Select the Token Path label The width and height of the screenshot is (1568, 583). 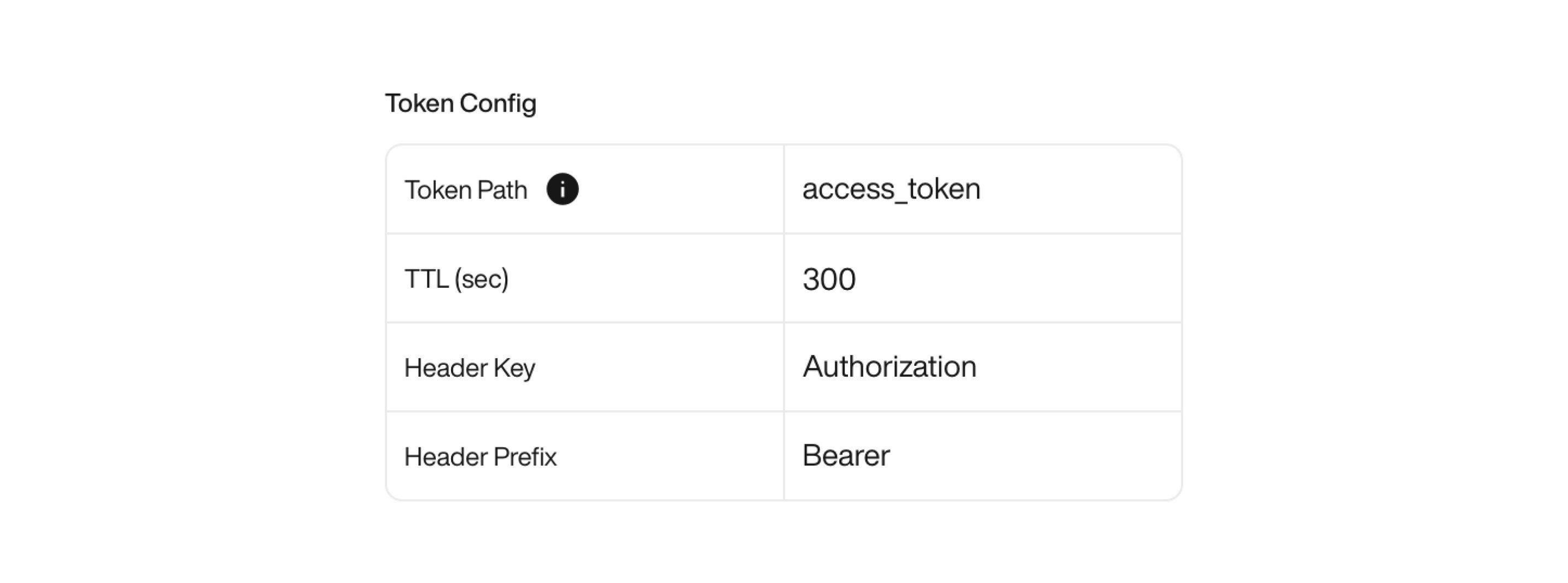pos(466,189)
